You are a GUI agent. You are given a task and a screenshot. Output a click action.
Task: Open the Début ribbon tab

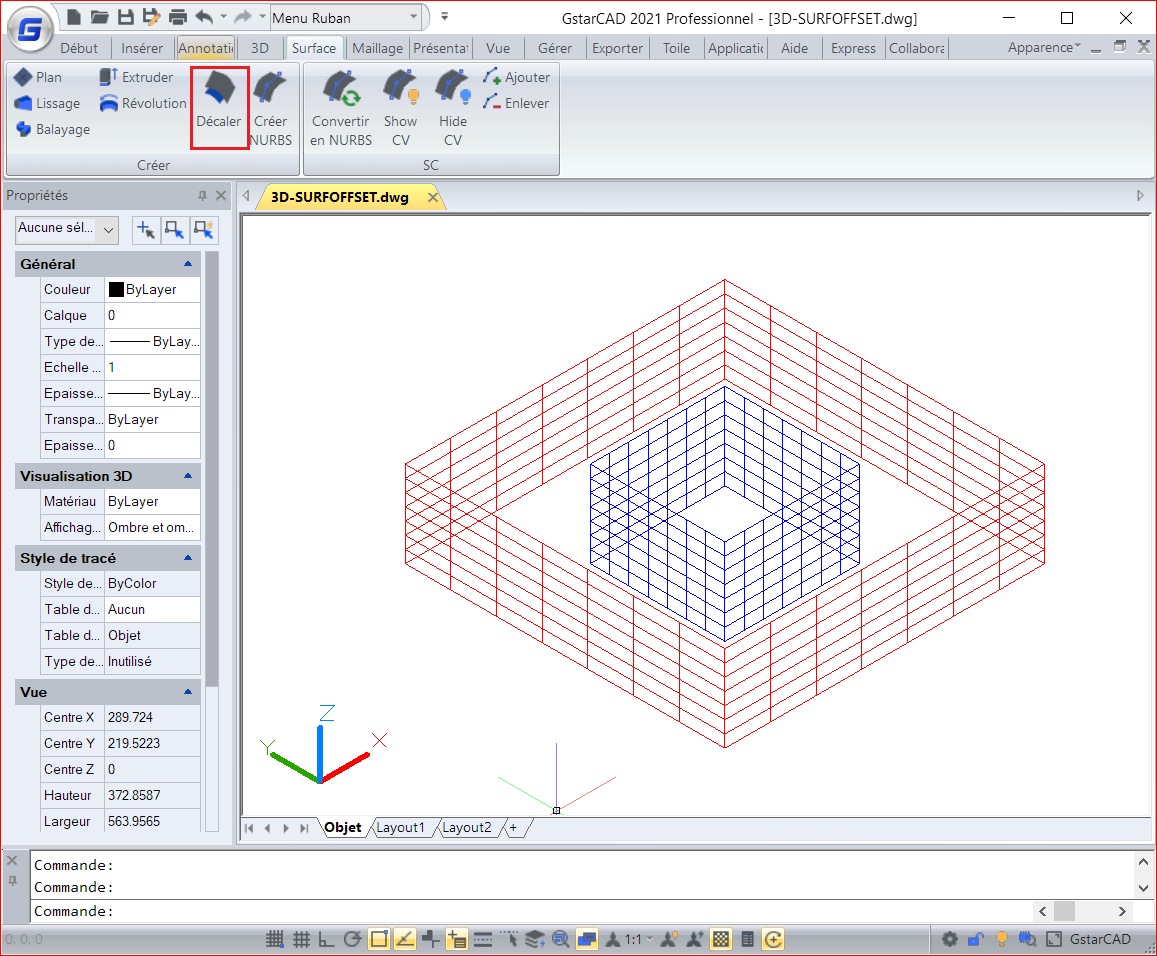(x=79, y=48)
